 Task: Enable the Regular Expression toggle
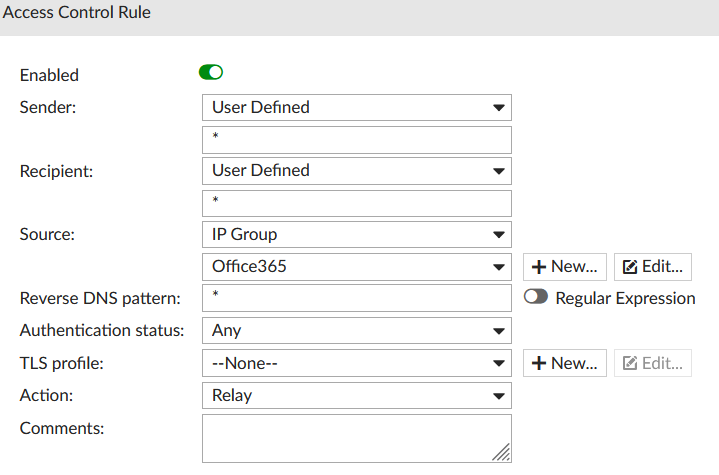click(x=536, y=298)
